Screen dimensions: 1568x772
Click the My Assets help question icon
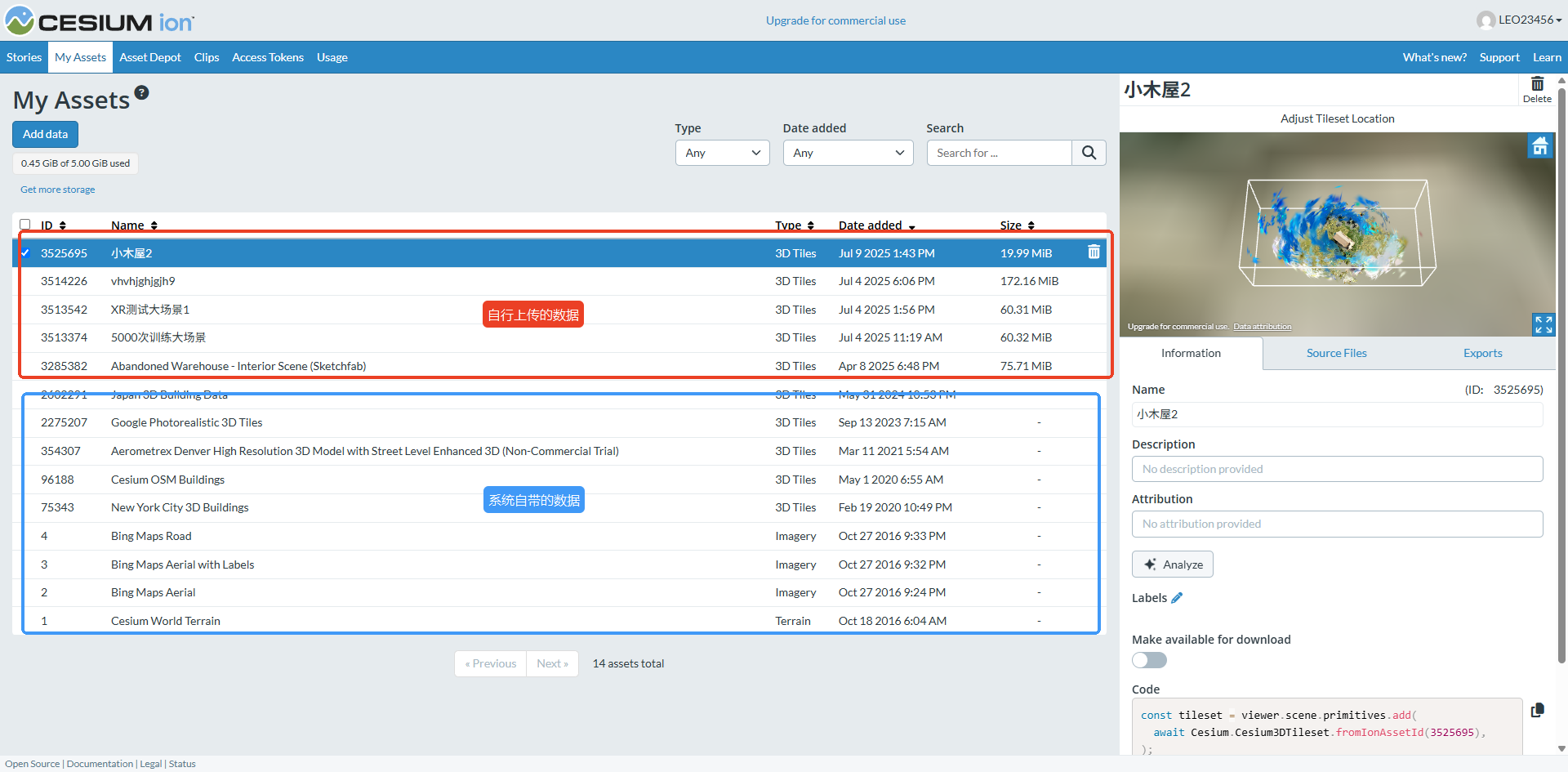coord(142,92)
